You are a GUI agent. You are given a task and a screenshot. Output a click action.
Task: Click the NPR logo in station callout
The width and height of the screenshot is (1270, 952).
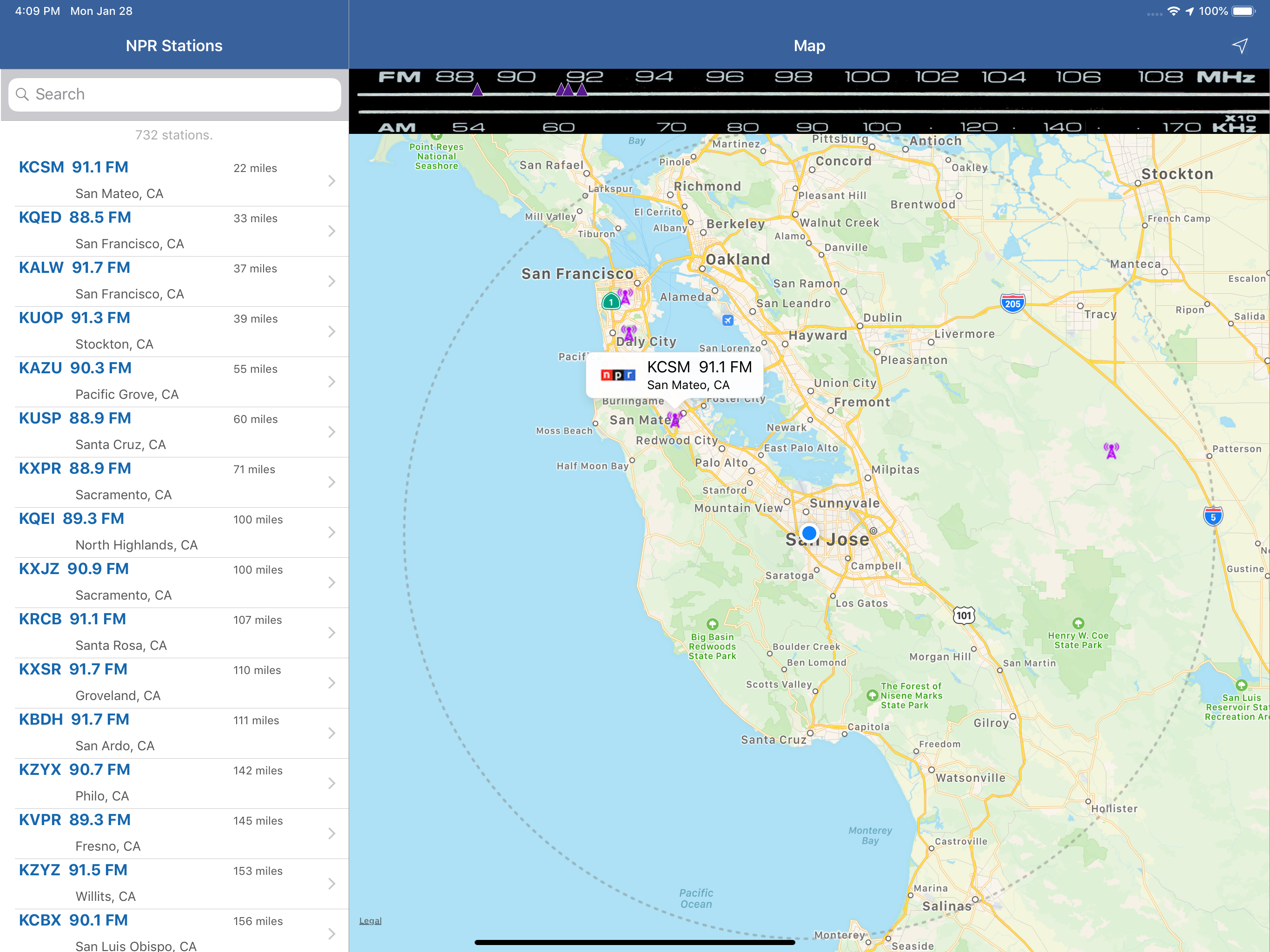618,375
